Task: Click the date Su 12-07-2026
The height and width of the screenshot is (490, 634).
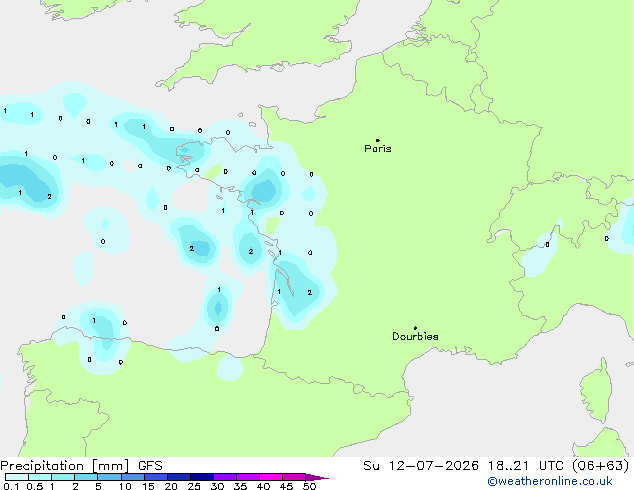Action: point(421,466)
